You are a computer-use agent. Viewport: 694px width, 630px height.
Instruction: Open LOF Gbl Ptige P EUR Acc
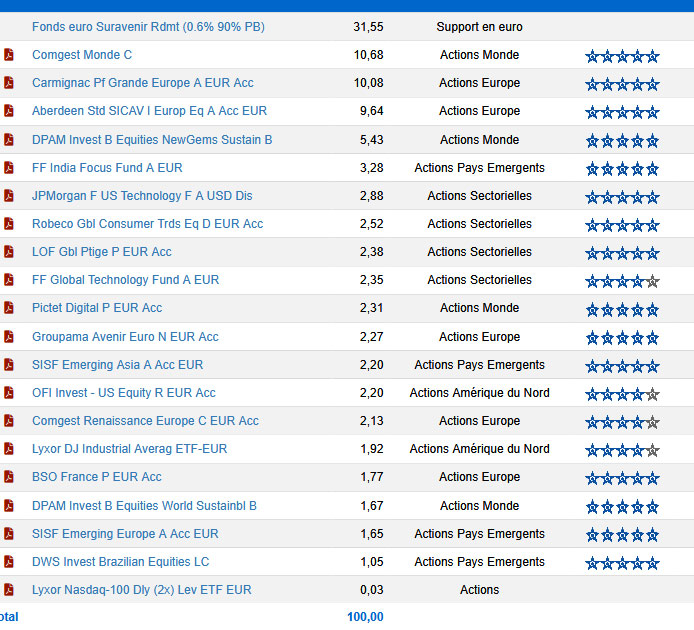[x=101, y=251]
